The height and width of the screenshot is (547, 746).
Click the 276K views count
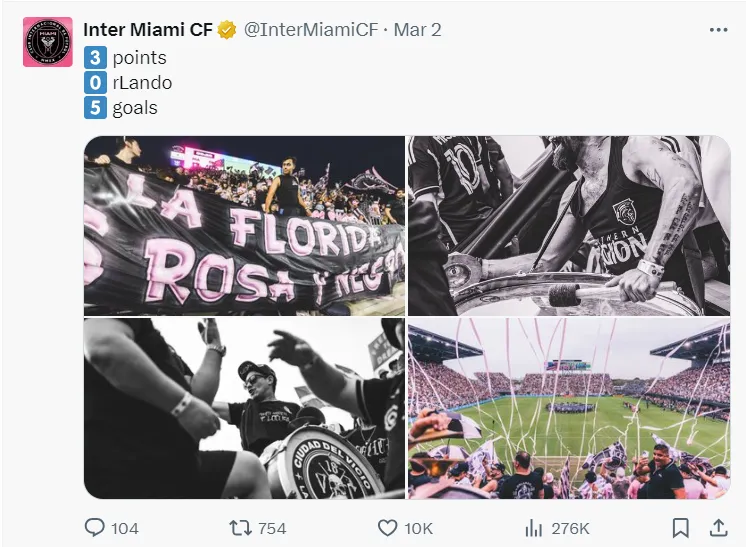click(x=570, y=528)
